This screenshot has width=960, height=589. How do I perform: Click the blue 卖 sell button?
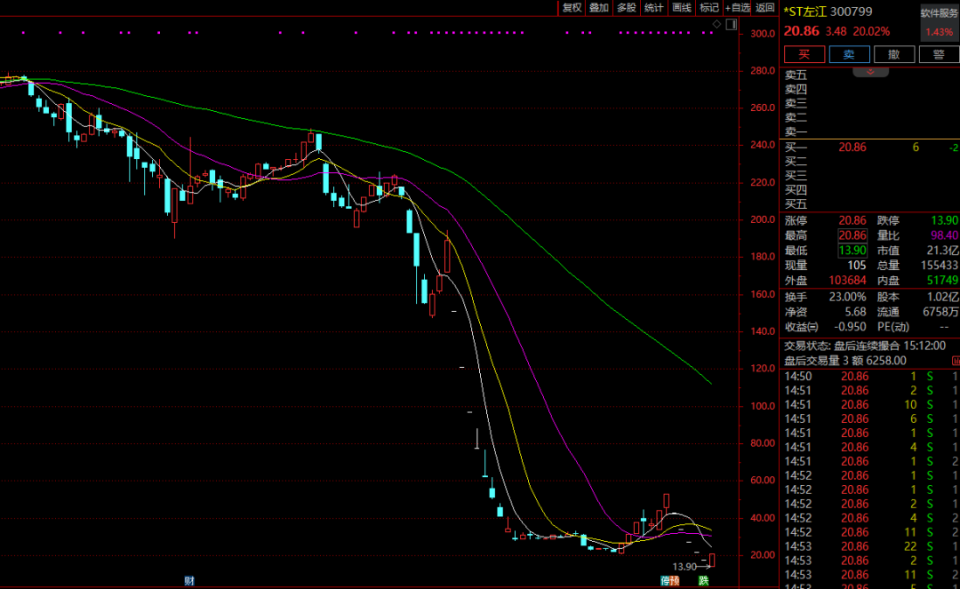849,54
